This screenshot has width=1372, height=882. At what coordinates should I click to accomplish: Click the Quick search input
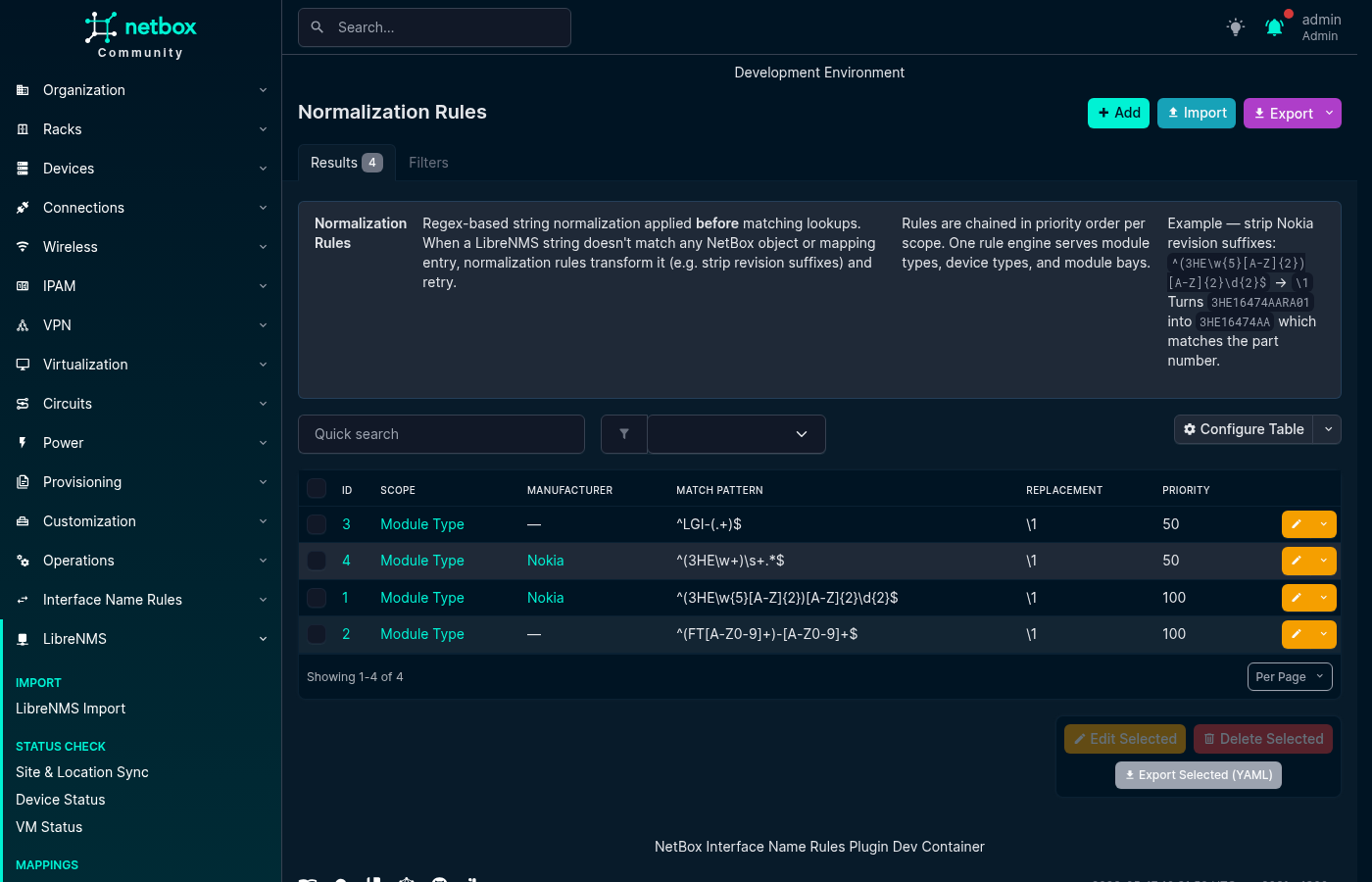coord(441,434)
